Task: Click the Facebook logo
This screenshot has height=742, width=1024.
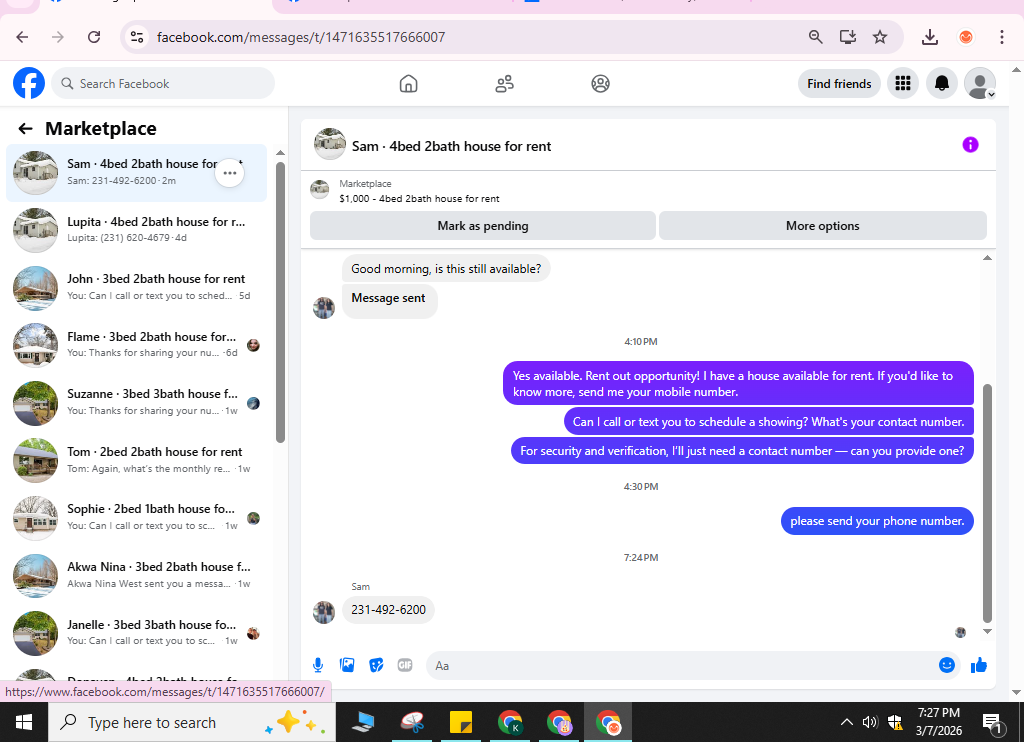Action: coord(29,84)
